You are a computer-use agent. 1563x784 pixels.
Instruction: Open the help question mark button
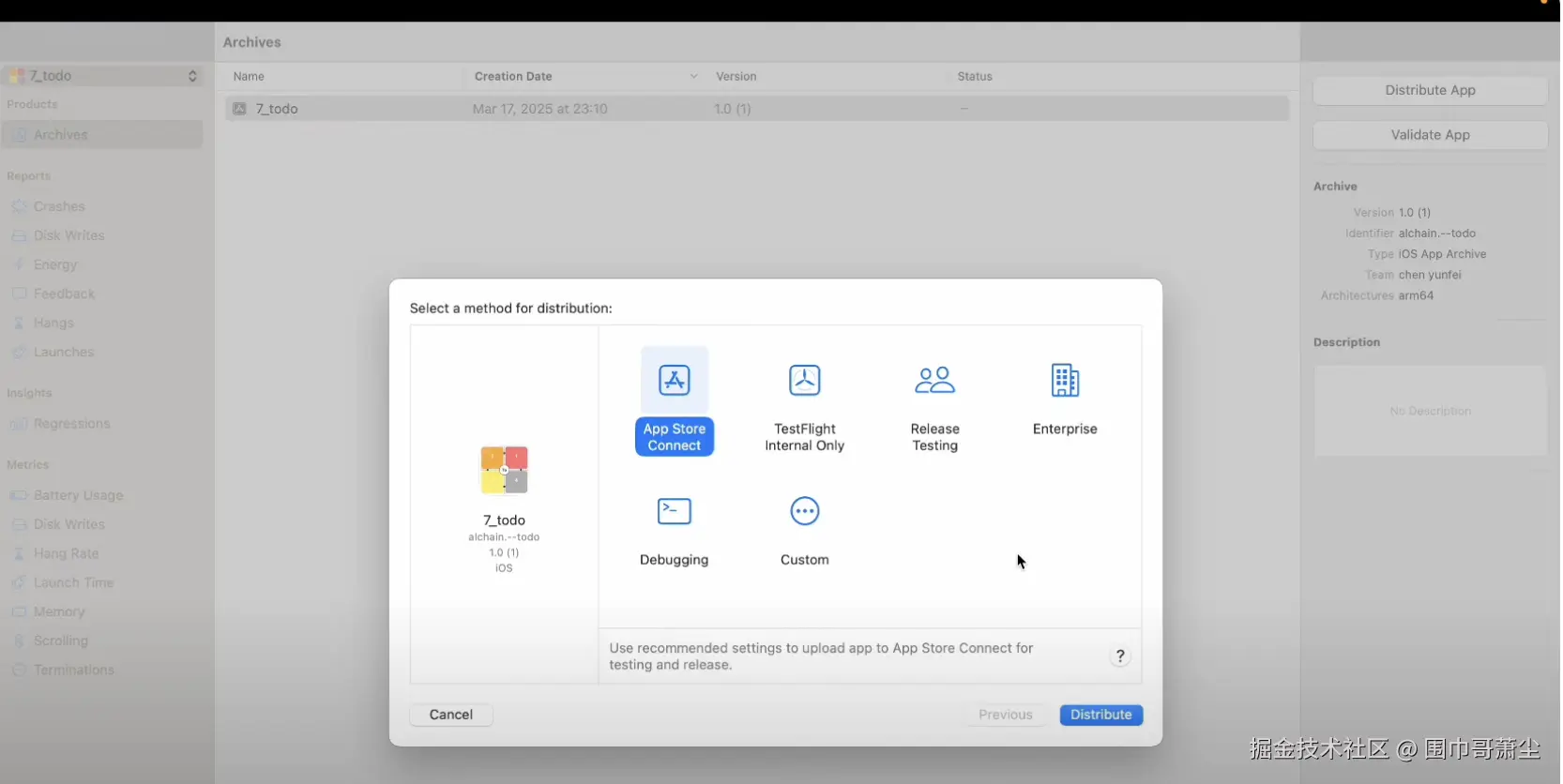click(x=1119, y=656)
